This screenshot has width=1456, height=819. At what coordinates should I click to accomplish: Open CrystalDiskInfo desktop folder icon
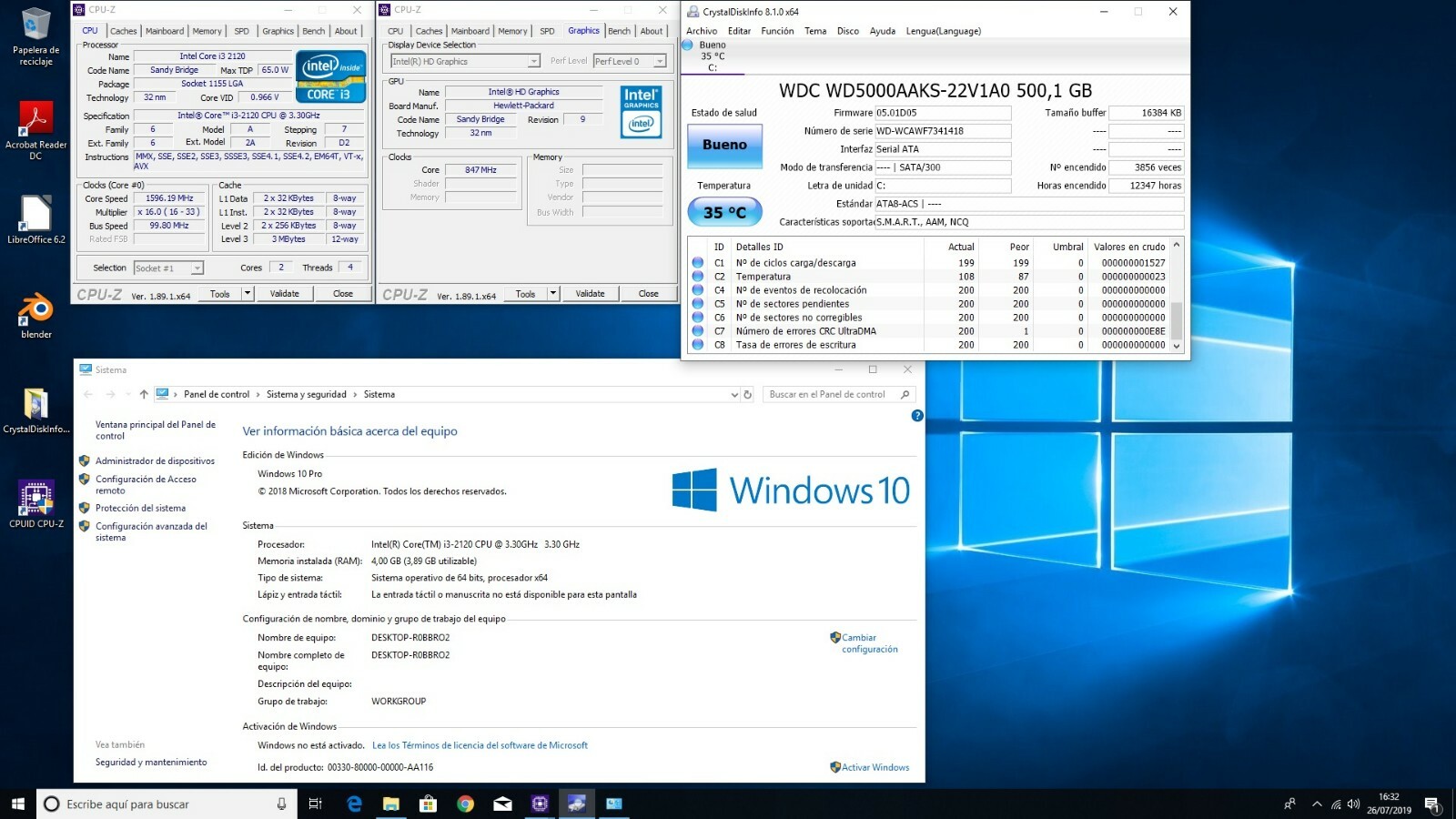pyautogui.click(x=35, y=410)
